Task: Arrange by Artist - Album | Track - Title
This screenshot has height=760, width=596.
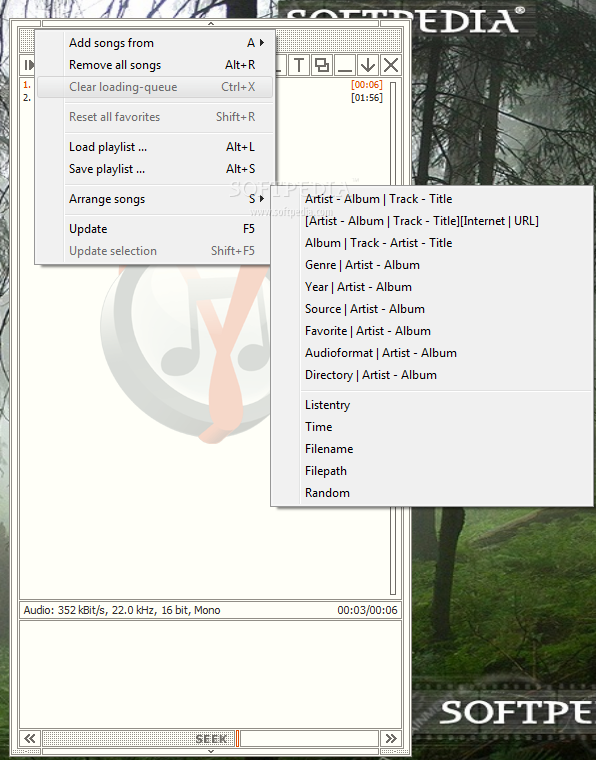Action: coord(432,199)
